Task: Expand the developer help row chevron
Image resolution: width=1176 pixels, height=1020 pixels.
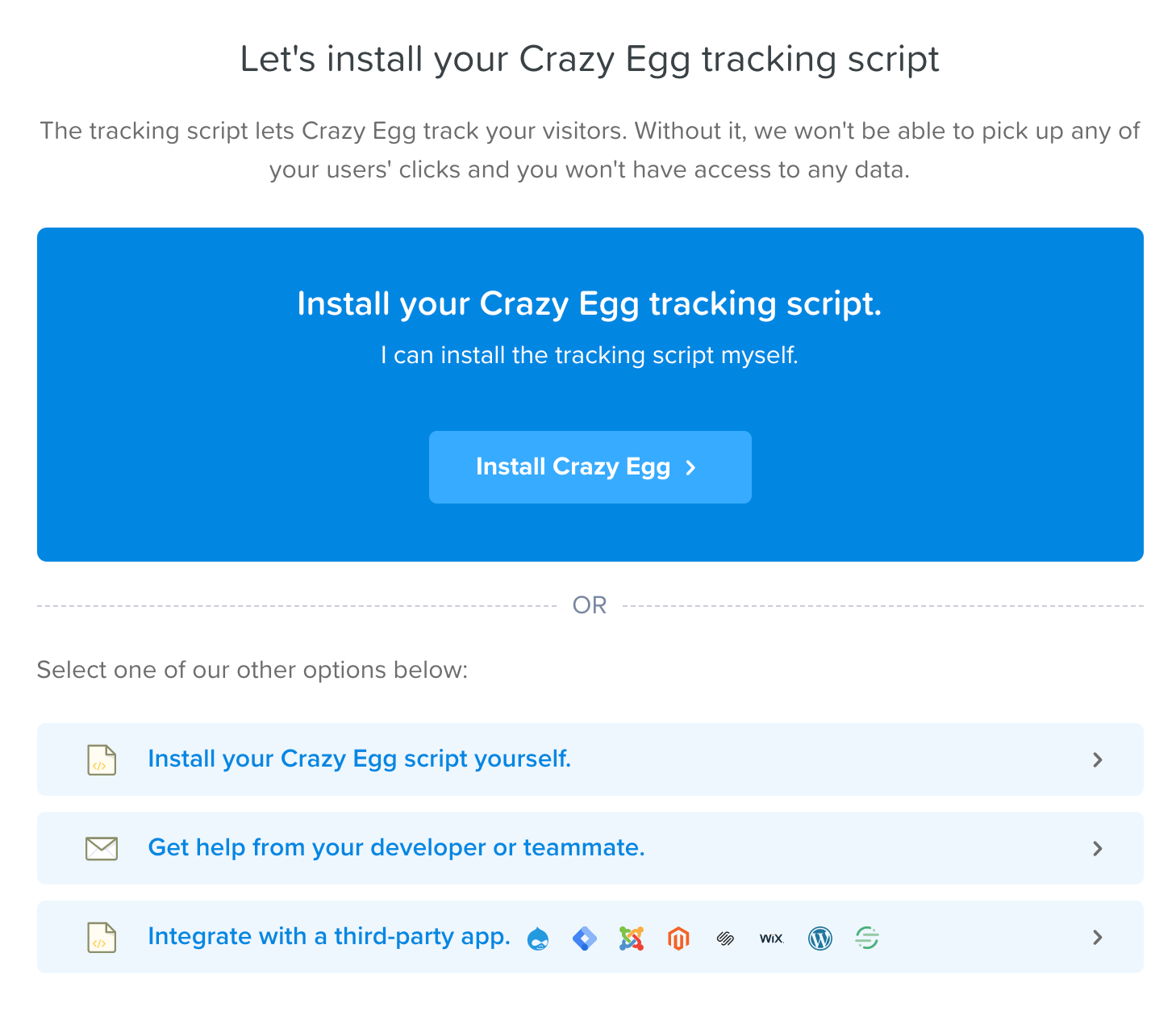Action: (x=1097, y=848)
